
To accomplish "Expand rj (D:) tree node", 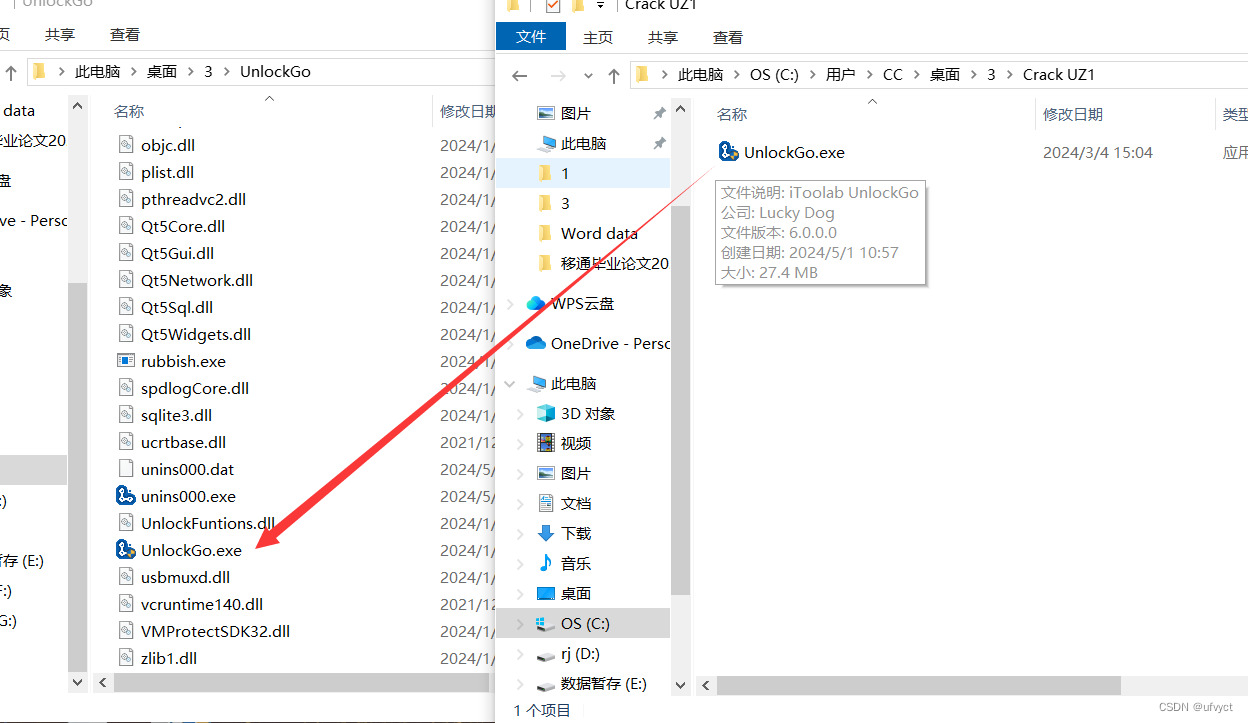I will coord(520,654).
